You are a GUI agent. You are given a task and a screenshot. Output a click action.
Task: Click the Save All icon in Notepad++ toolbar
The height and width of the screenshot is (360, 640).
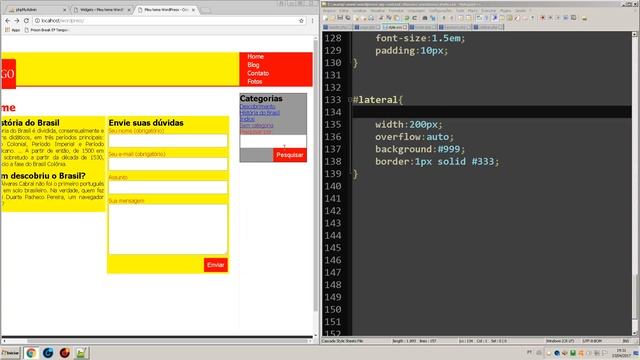click(x=348, y=18)
